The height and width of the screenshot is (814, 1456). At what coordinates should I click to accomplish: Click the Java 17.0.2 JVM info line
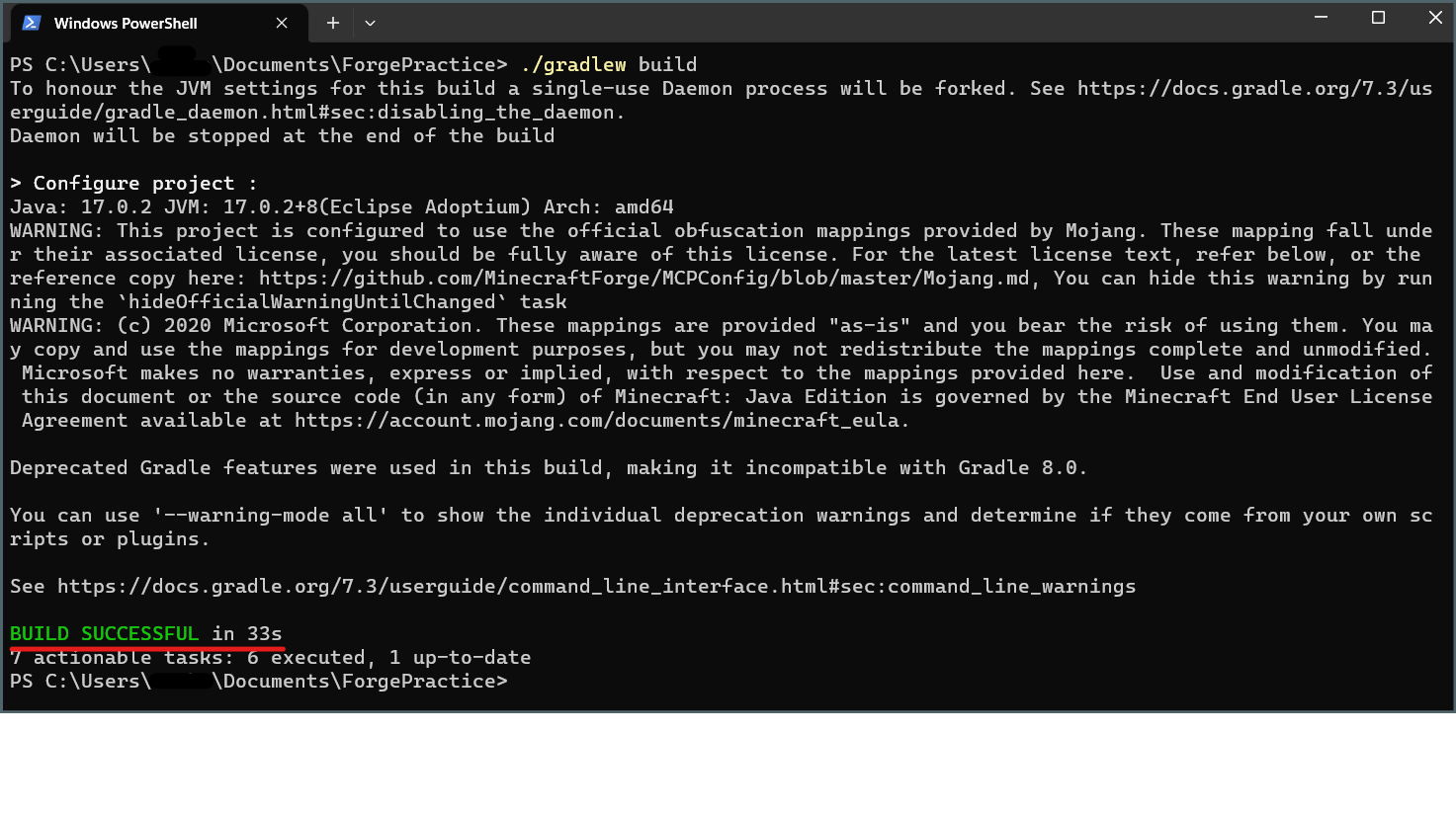(x=342, y=207)
